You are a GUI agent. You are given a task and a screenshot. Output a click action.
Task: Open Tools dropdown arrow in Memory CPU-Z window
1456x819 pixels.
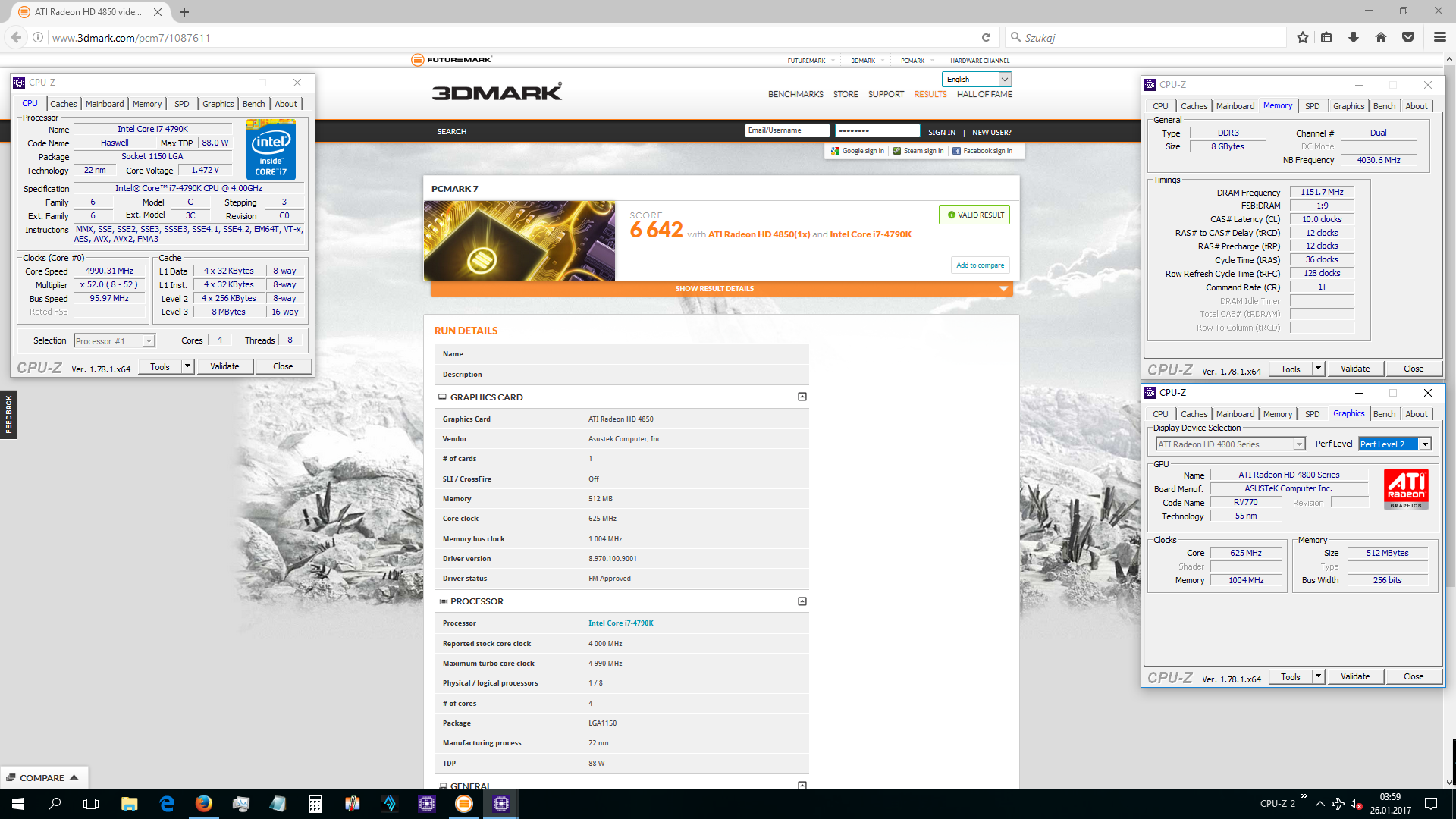[x=1318, y=369]
